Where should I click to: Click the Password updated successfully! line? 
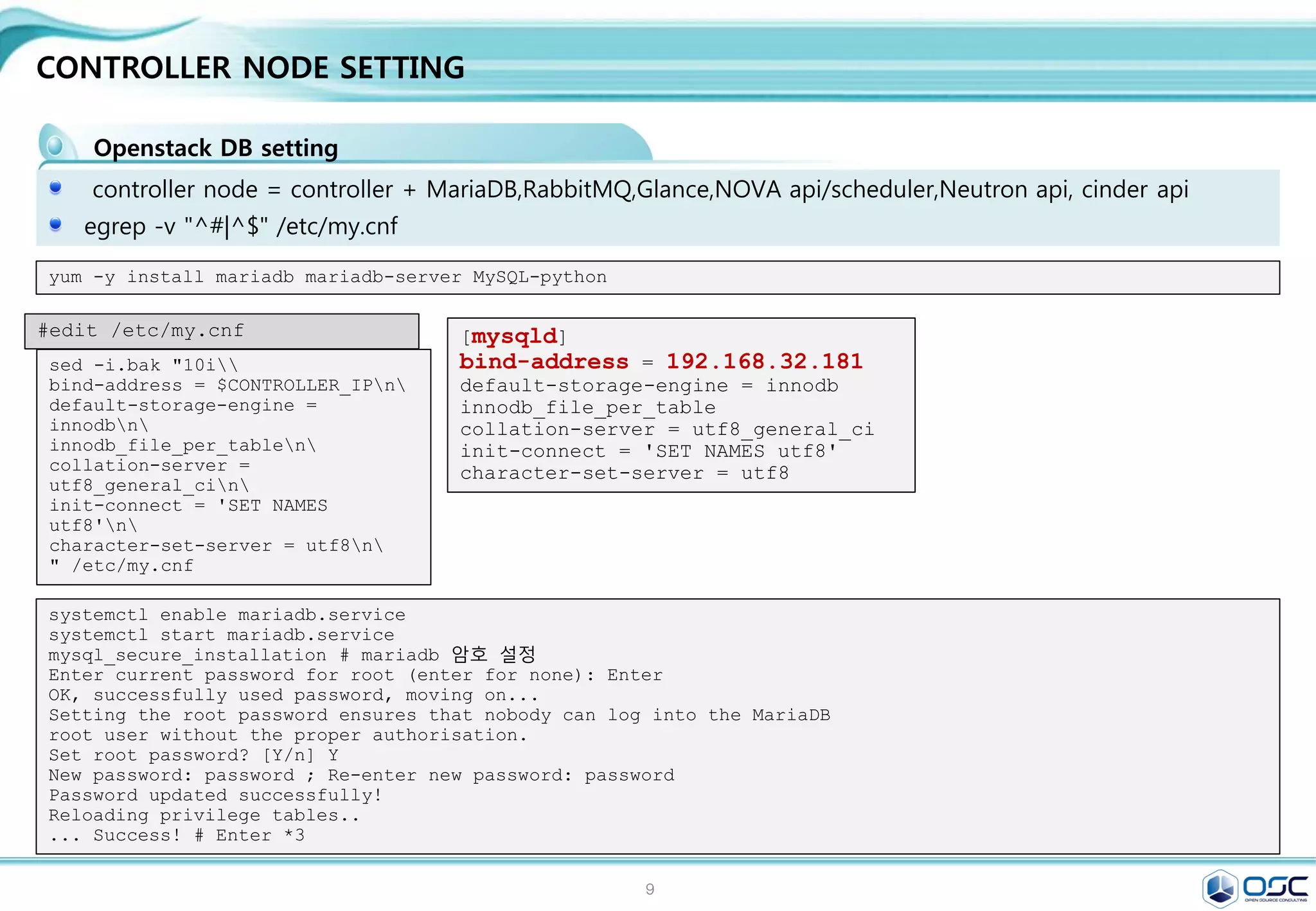(215, 795)
